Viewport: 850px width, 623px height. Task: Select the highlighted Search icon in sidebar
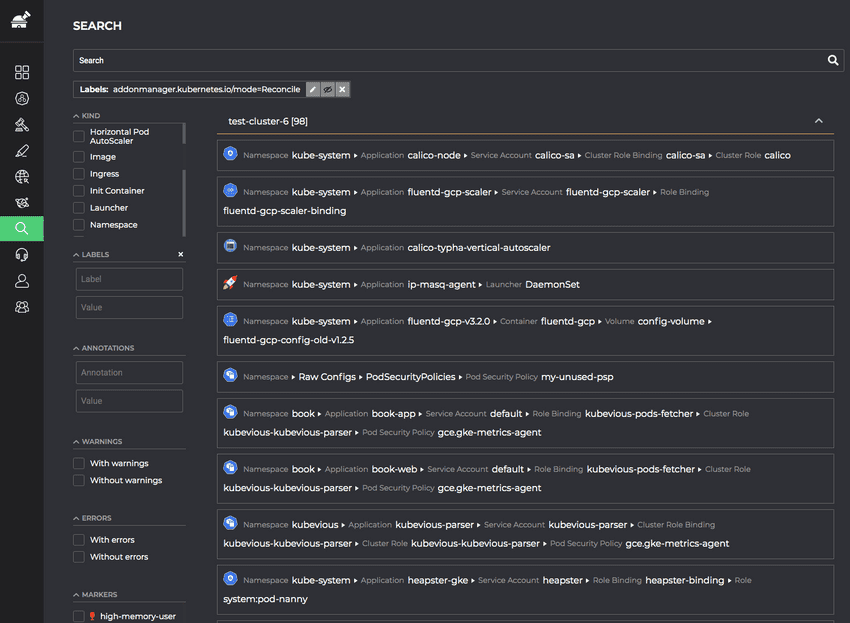20,228
